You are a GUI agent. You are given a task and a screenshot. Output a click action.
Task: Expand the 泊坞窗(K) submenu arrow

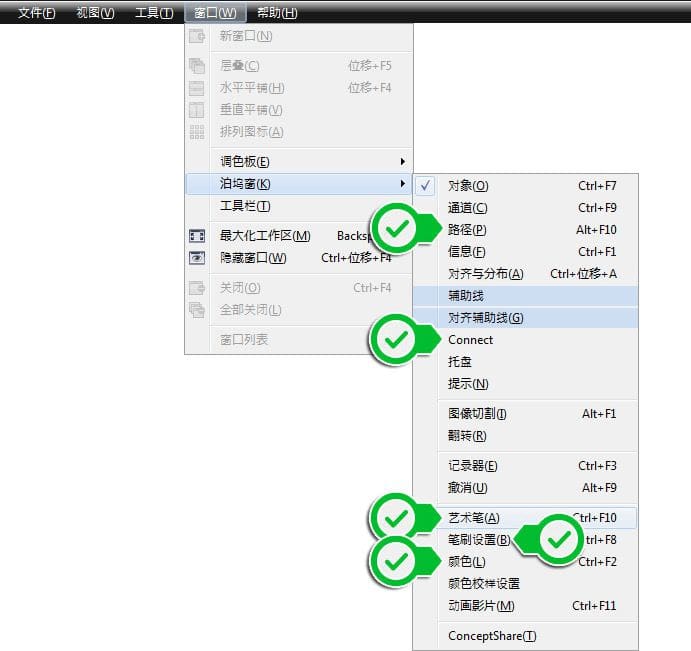tap(403, 184)
